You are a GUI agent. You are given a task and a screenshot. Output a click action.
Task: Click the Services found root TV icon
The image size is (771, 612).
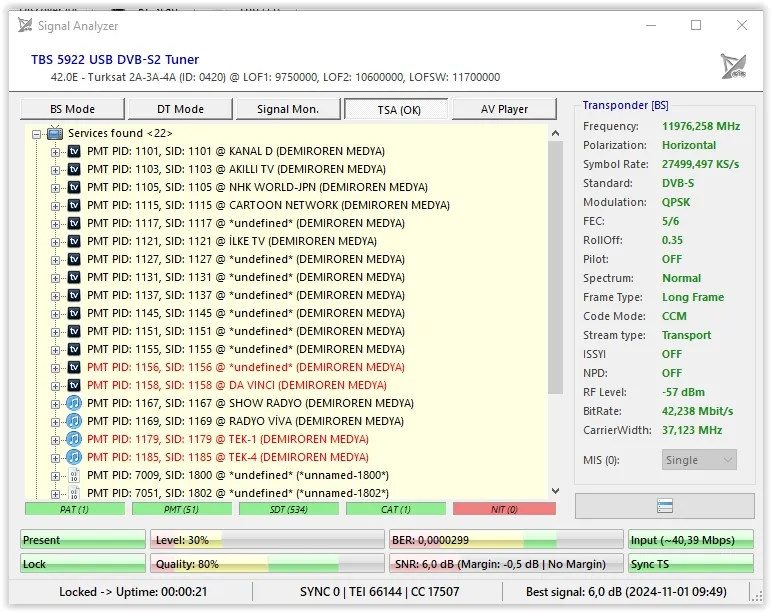click(55, 133)
